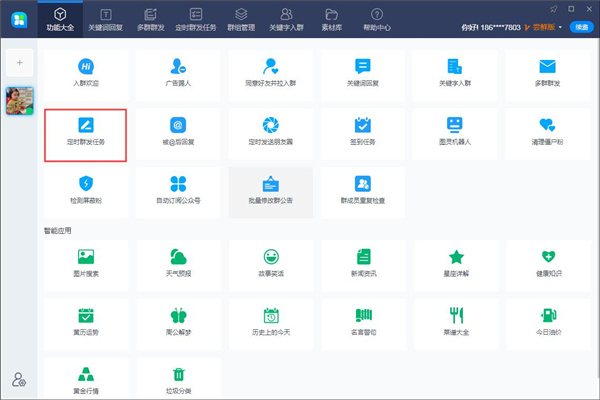
Task: Select the account avatar thumbnail in sidebar
Action: tap(17, 100)
